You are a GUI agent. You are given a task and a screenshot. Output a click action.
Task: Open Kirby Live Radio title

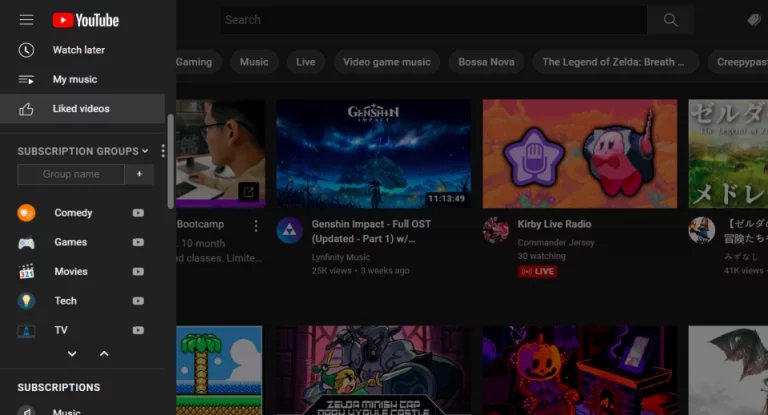point(554,224)
